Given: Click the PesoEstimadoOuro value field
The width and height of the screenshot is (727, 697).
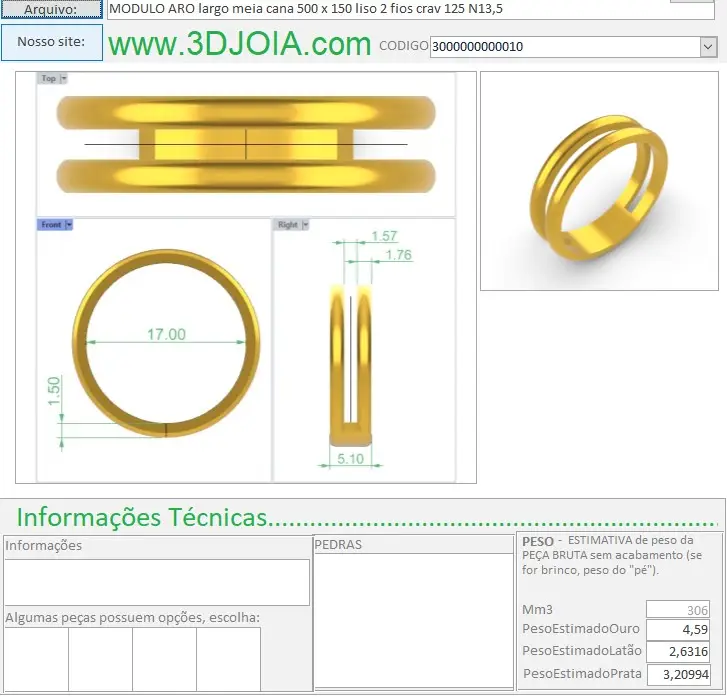Looking at the screenshot, I should (x=677, y=630).
